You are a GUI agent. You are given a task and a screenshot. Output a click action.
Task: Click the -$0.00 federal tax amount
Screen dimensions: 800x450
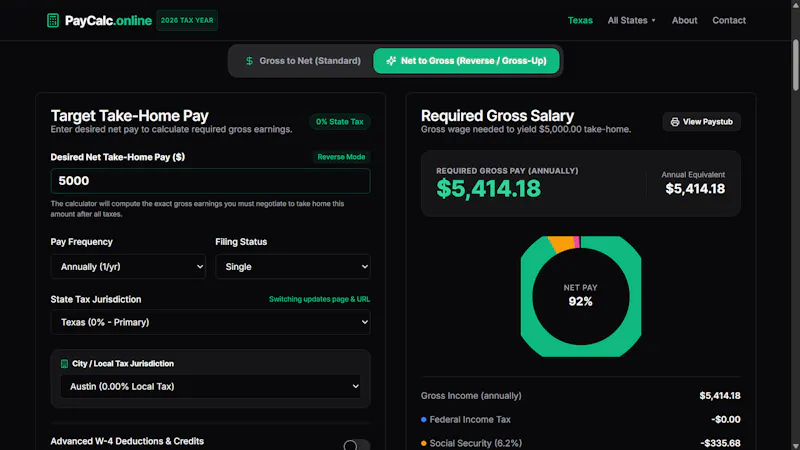pyautogui.click(x=726, y=419)
